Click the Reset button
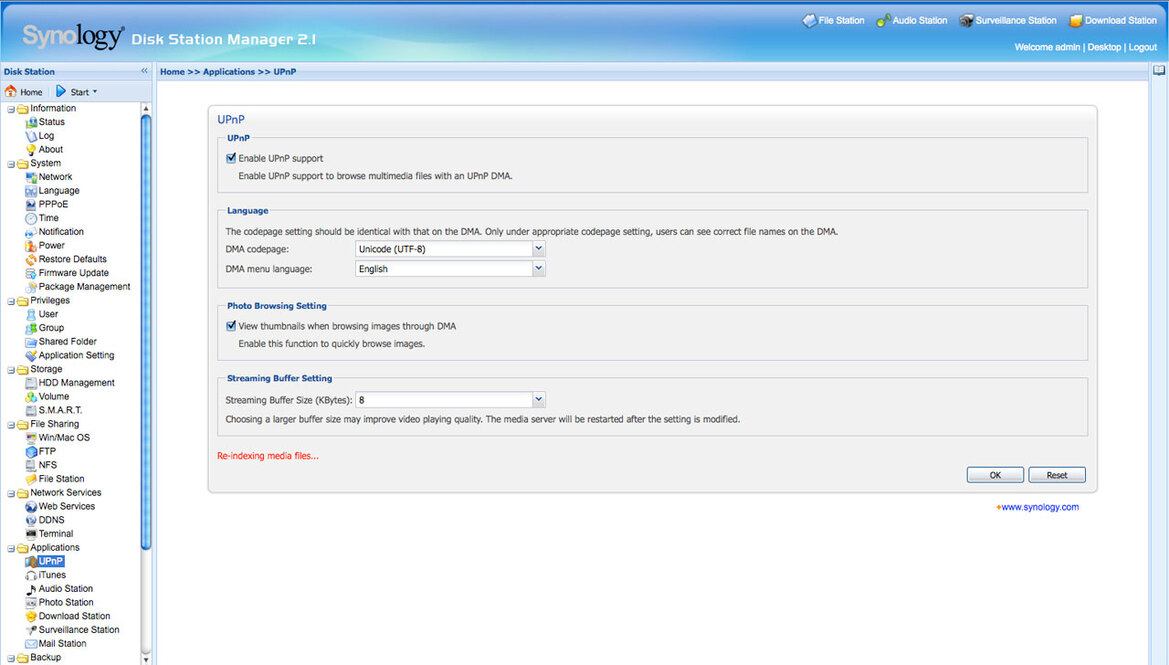The width and height of the screenshot is (1169, 665). [x=1056, y=475]
